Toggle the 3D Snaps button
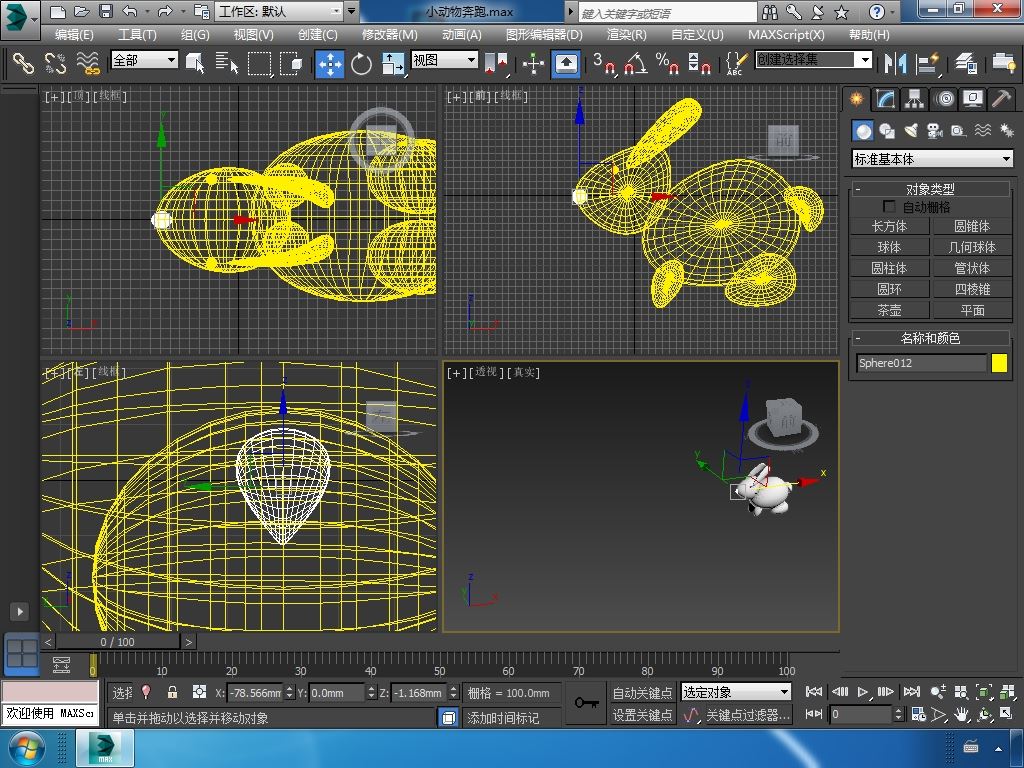 [x=603, y=63]
